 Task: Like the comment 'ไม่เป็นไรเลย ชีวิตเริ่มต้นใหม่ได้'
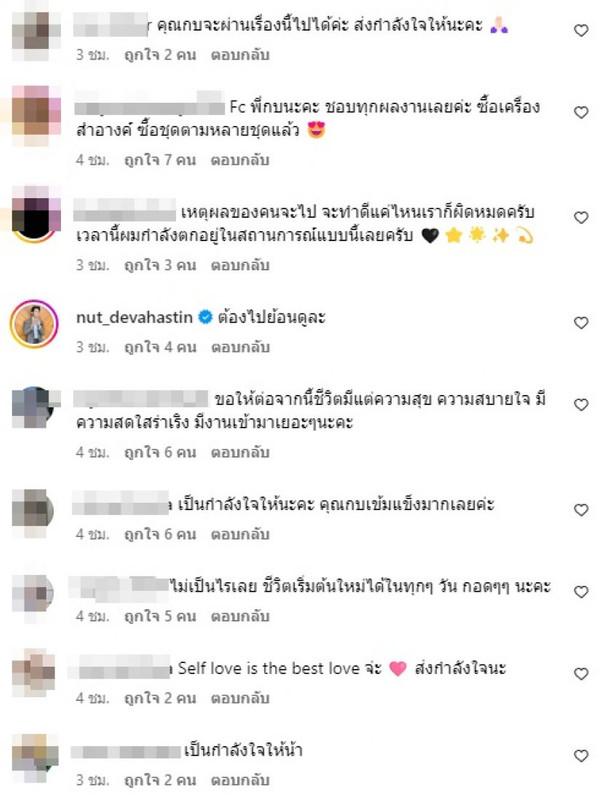[x=581, y=592]
